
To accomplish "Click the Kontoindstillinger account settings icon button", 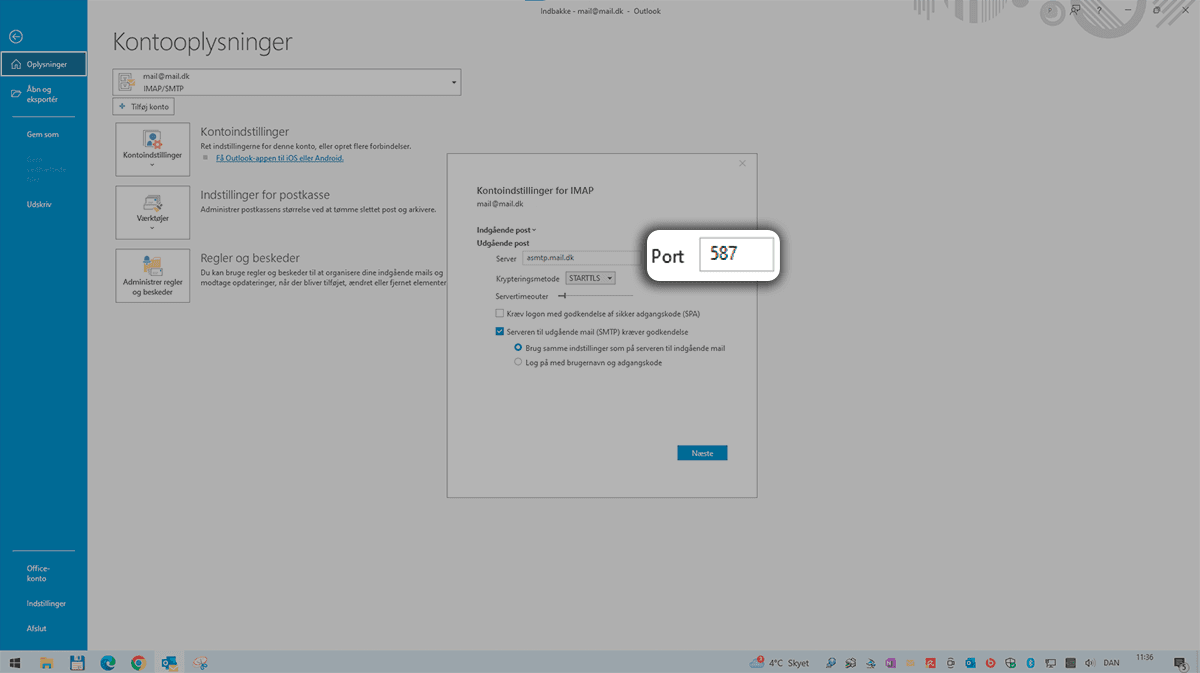I will click(152, 147).
